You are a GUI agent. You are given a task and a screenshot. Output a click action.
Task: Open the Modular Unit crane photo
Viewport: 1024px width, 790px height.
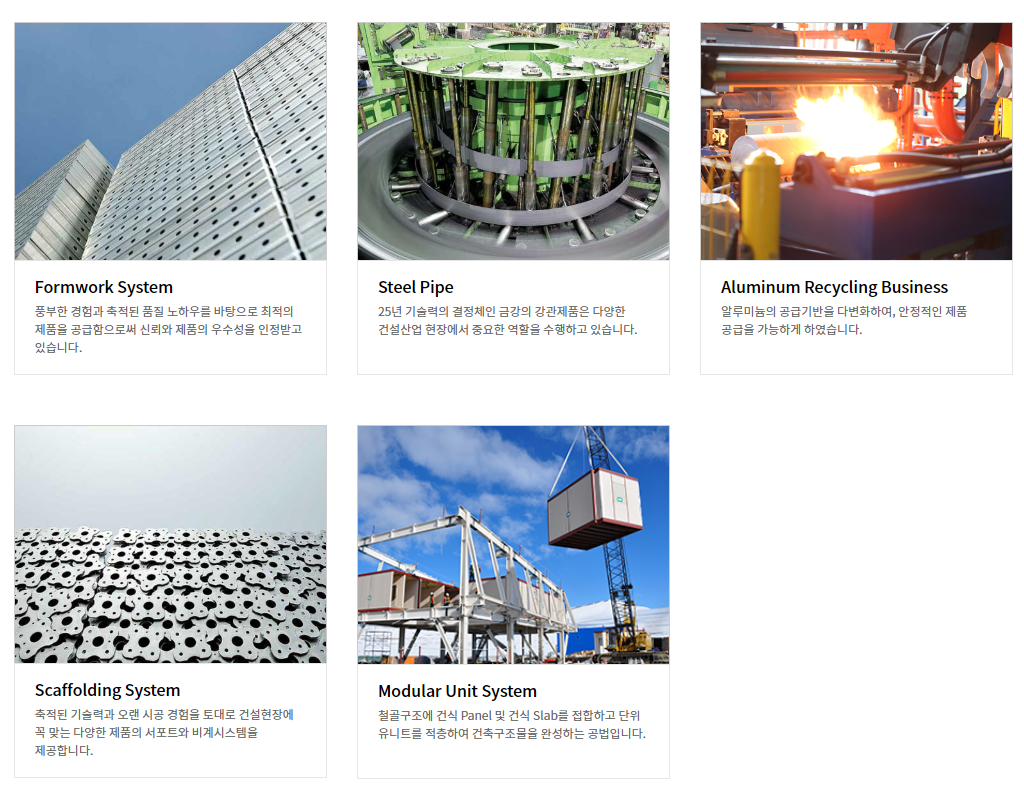click(513, 545)
